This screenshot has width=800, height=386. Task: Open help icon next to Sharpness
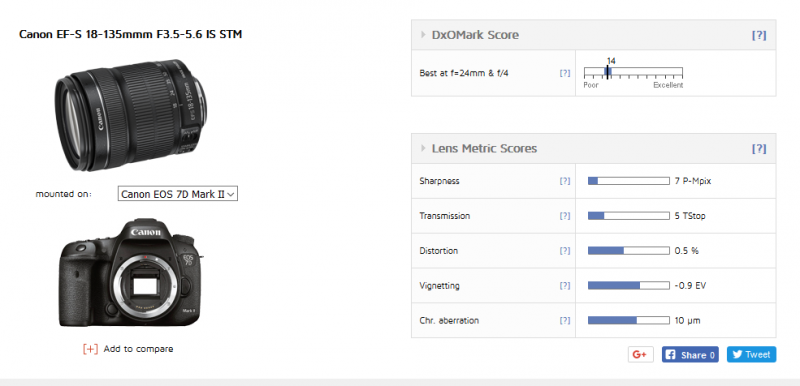[565, 181]
